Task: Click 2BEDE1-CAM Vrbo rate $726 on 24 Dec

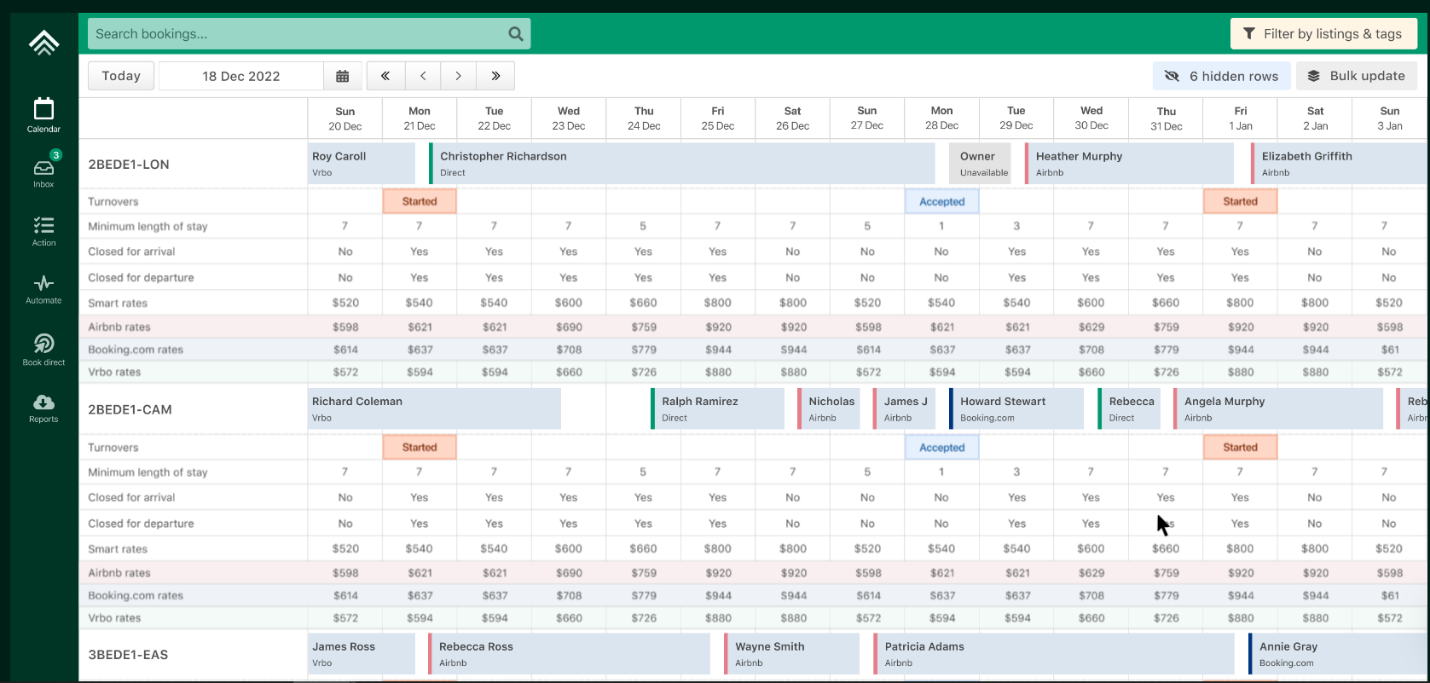Action: pos(643,618)
